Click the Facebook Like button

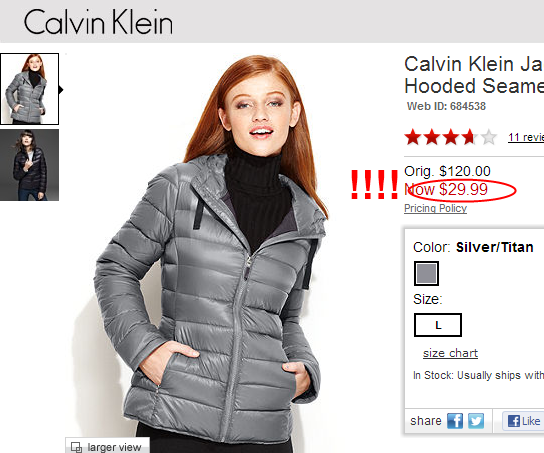(524, 421)
